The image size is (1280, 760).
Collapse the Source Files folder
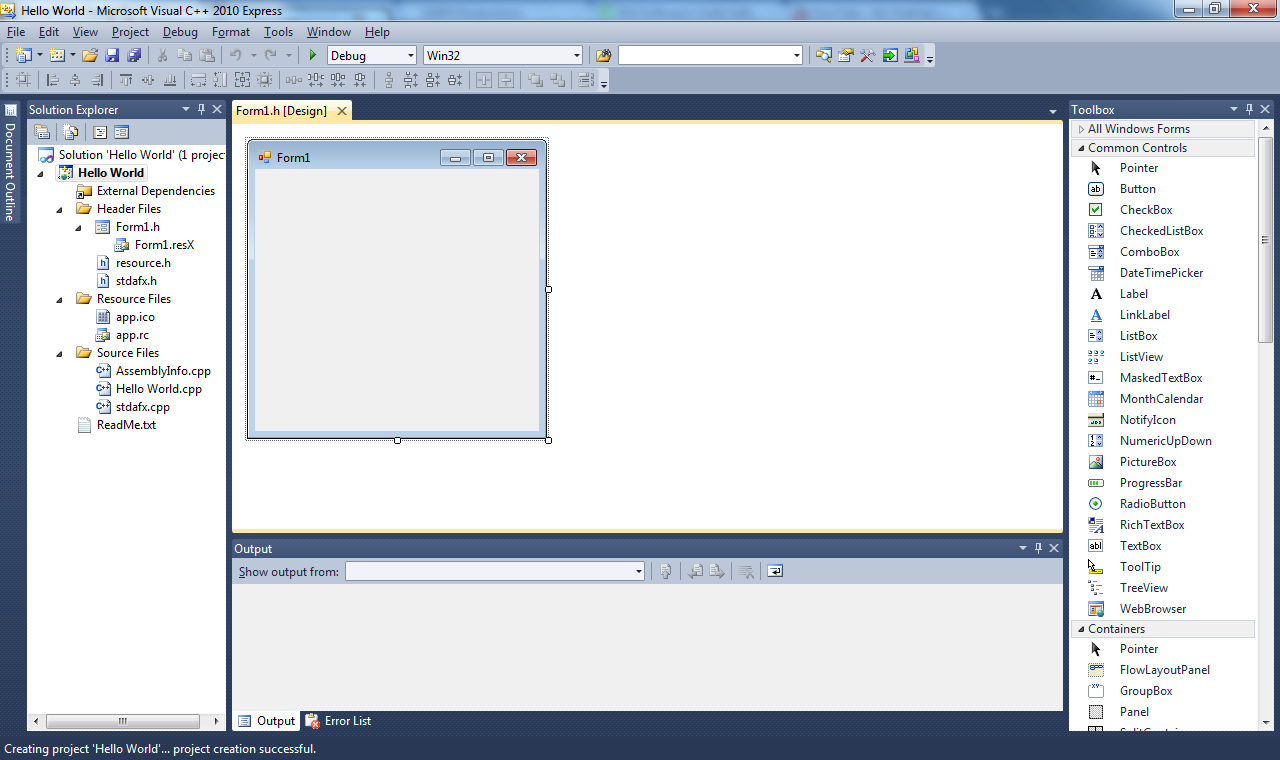pyautogui.click(x=60, y=353)
